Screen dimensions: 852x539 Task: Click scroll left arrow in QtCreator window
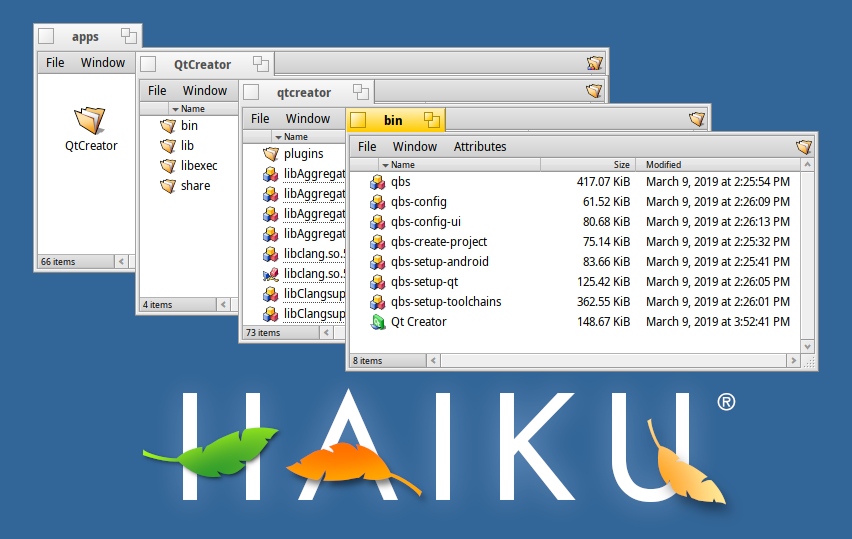(223, 305)
